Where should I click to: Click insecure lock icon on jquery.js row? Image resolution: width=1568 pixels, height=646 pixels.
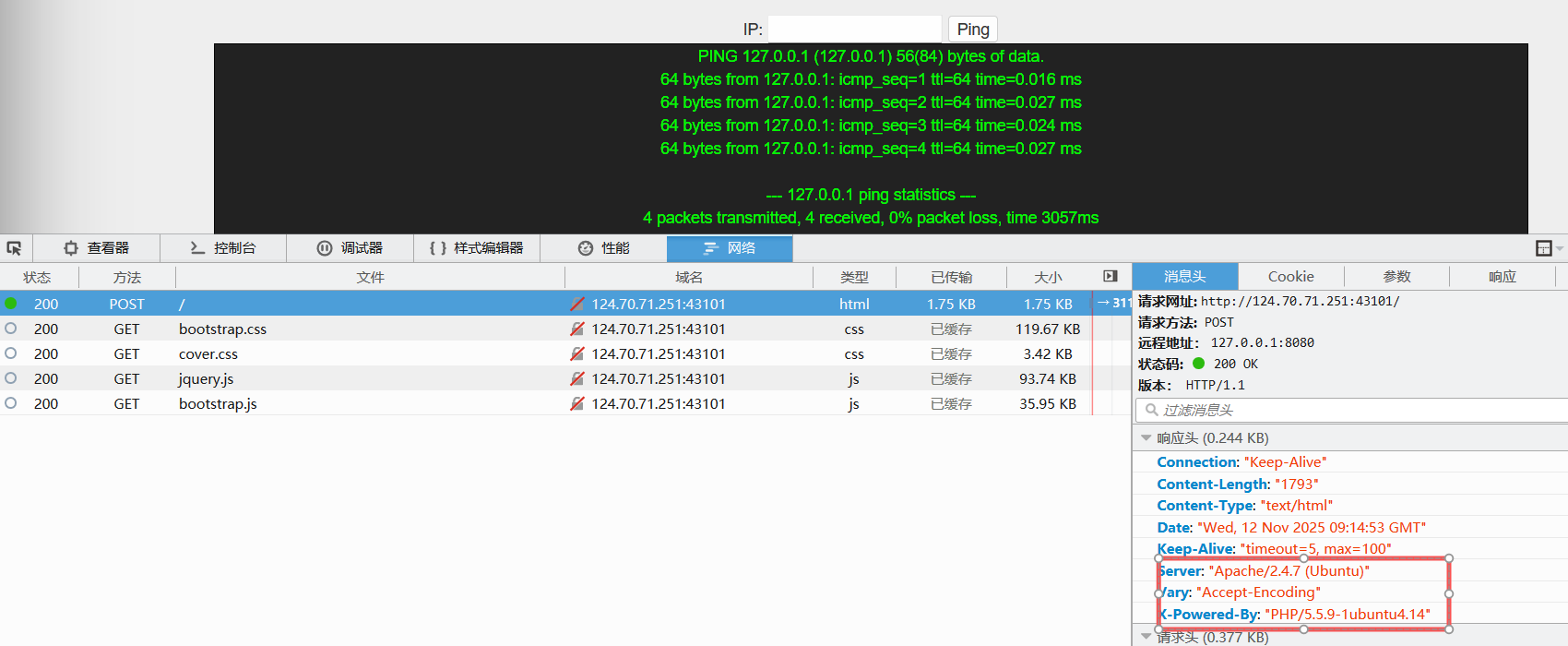(577, 378)
